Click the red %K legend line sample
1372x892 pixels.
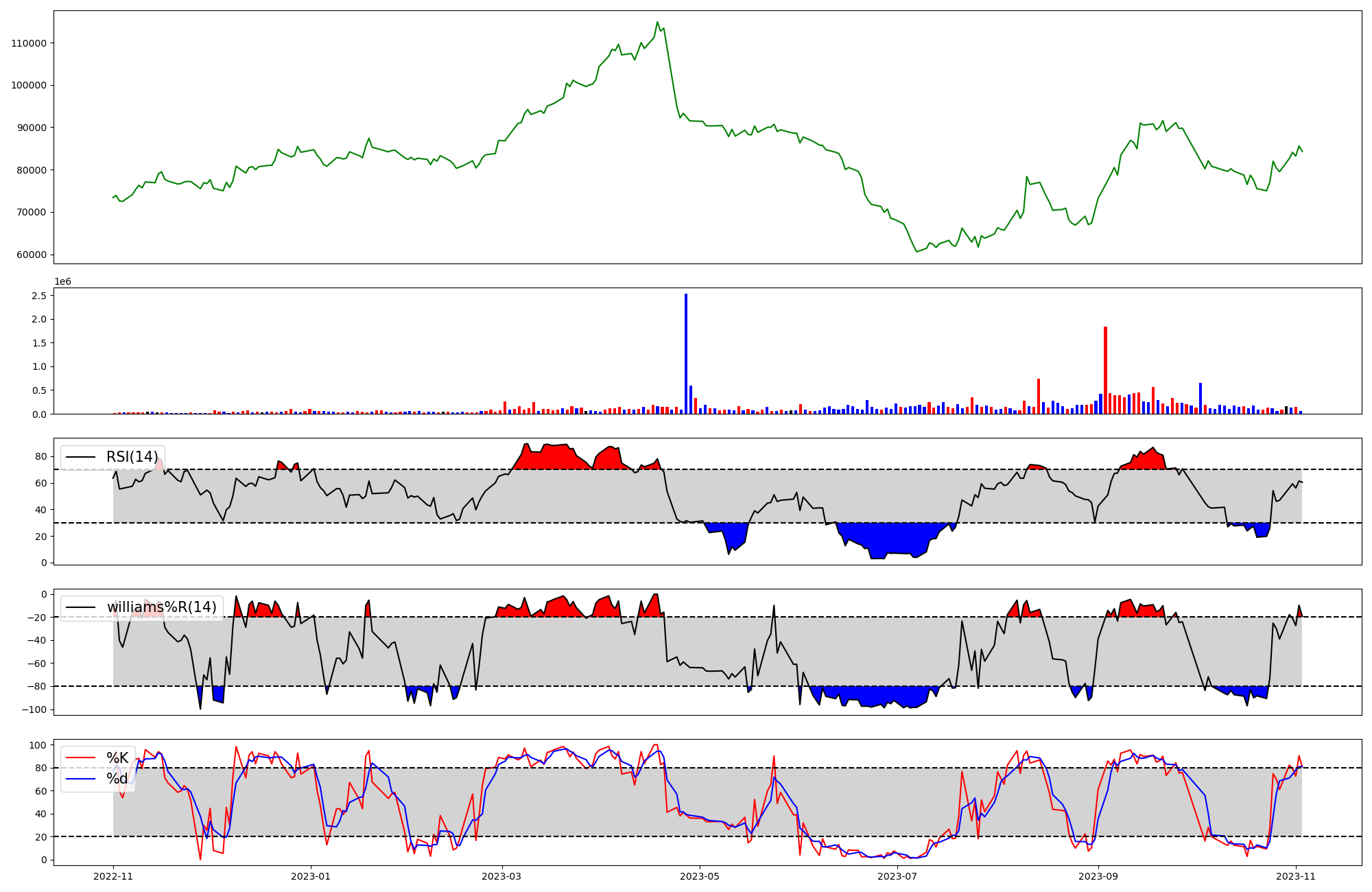click(x=81, y=758)
